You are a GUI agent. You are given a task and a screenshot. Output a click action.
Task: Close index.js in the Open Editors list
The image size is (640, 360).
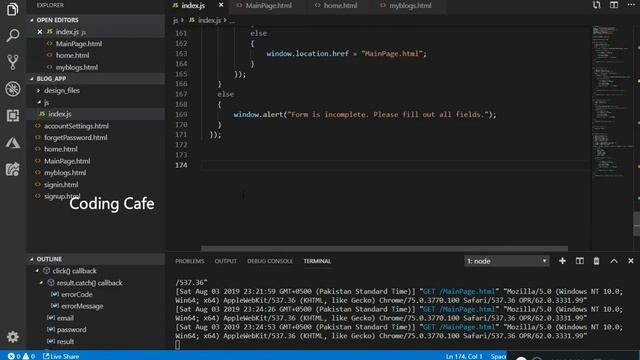(40, 31)
